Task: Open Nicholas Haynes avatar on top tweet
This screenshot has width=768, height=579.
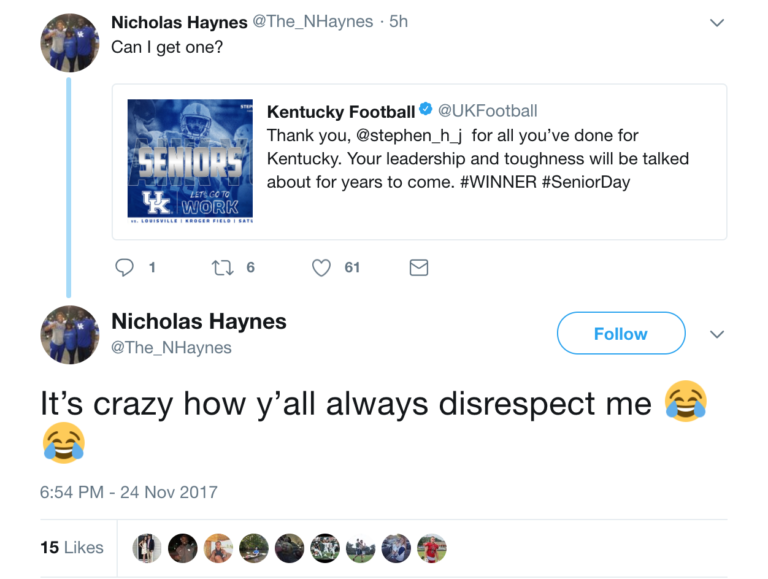Action: [70, 43]
